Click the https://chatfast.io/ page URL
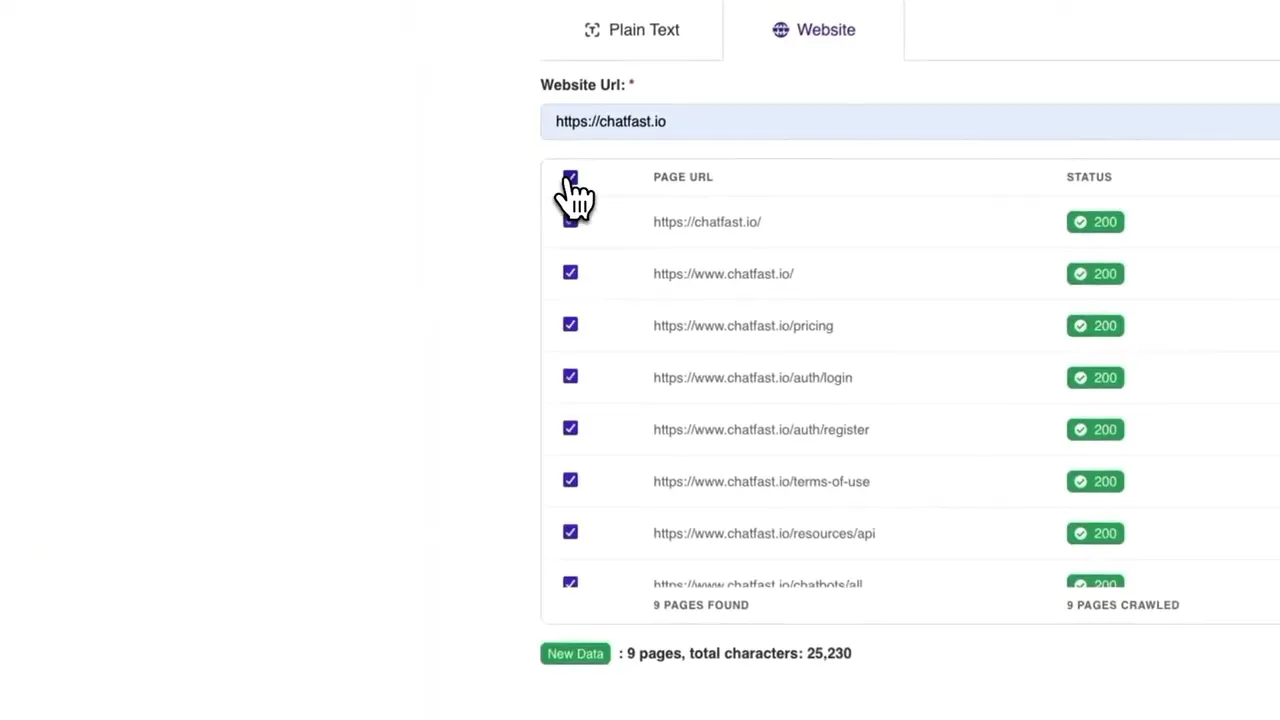This screenshot has width=1280, height=720. click(707, 222)
